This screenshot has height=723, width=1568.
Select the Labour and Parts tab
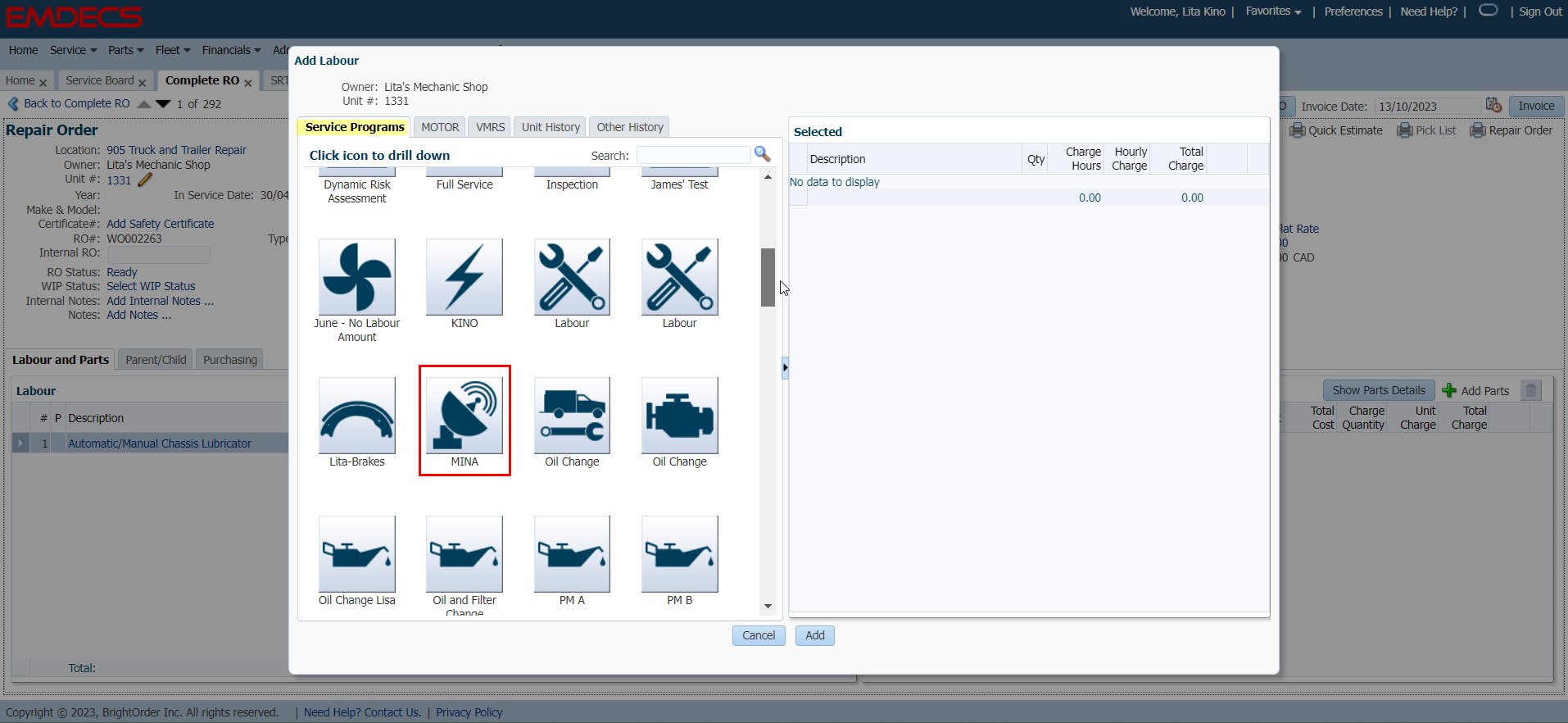[x=61, y=360]
